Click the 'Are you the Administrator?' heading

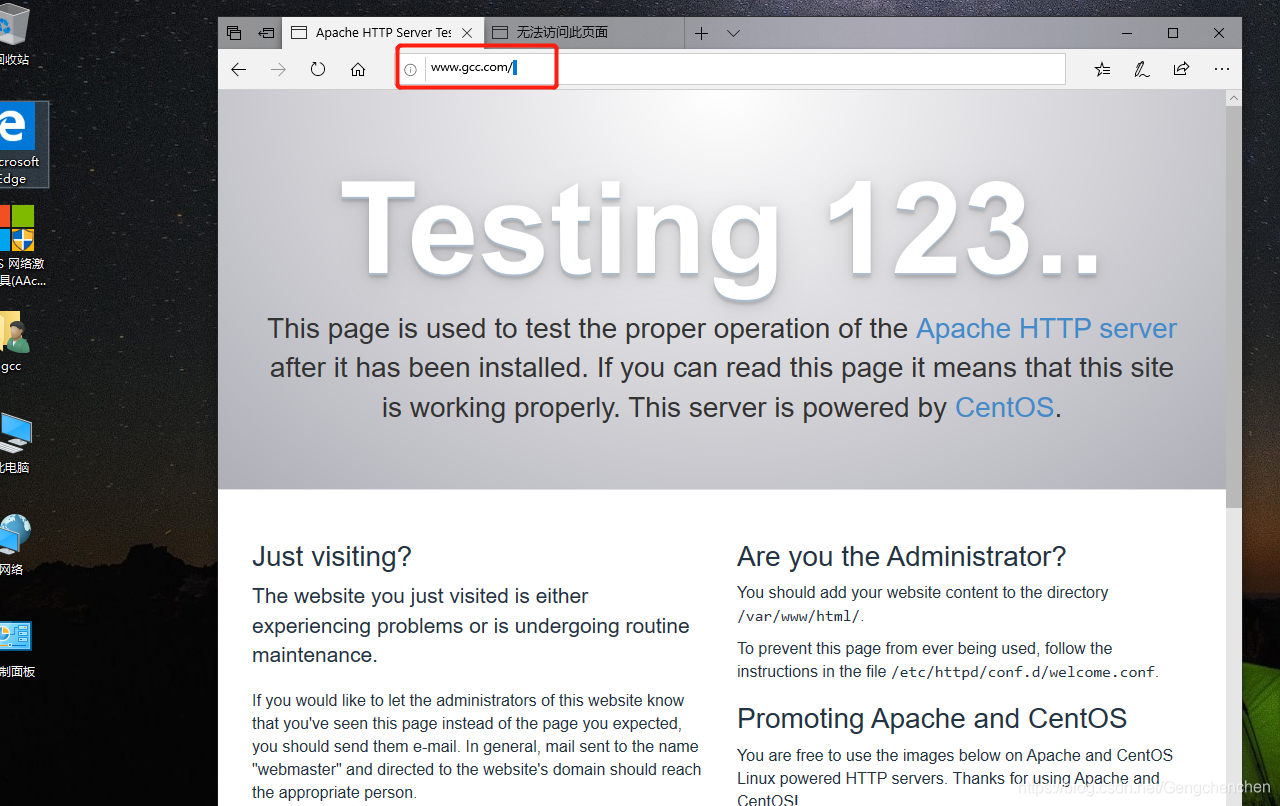902,556
